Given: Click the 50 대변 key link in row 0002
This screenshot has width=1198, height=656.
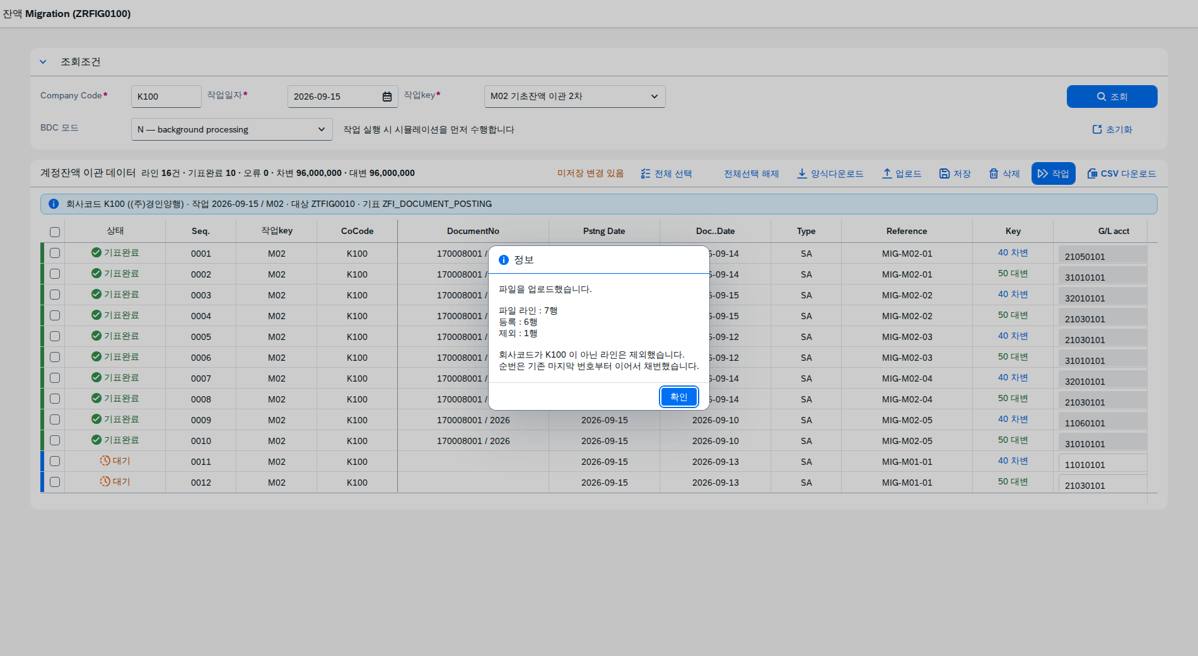Looking at the screenshot, I should pyautogui.click(x=1012, y=273).
